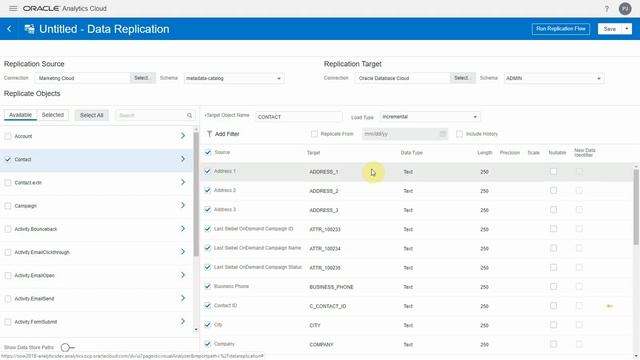Check Nullable for ADDRESS_1 row
The image size is (640, 360).
[553, 171]
